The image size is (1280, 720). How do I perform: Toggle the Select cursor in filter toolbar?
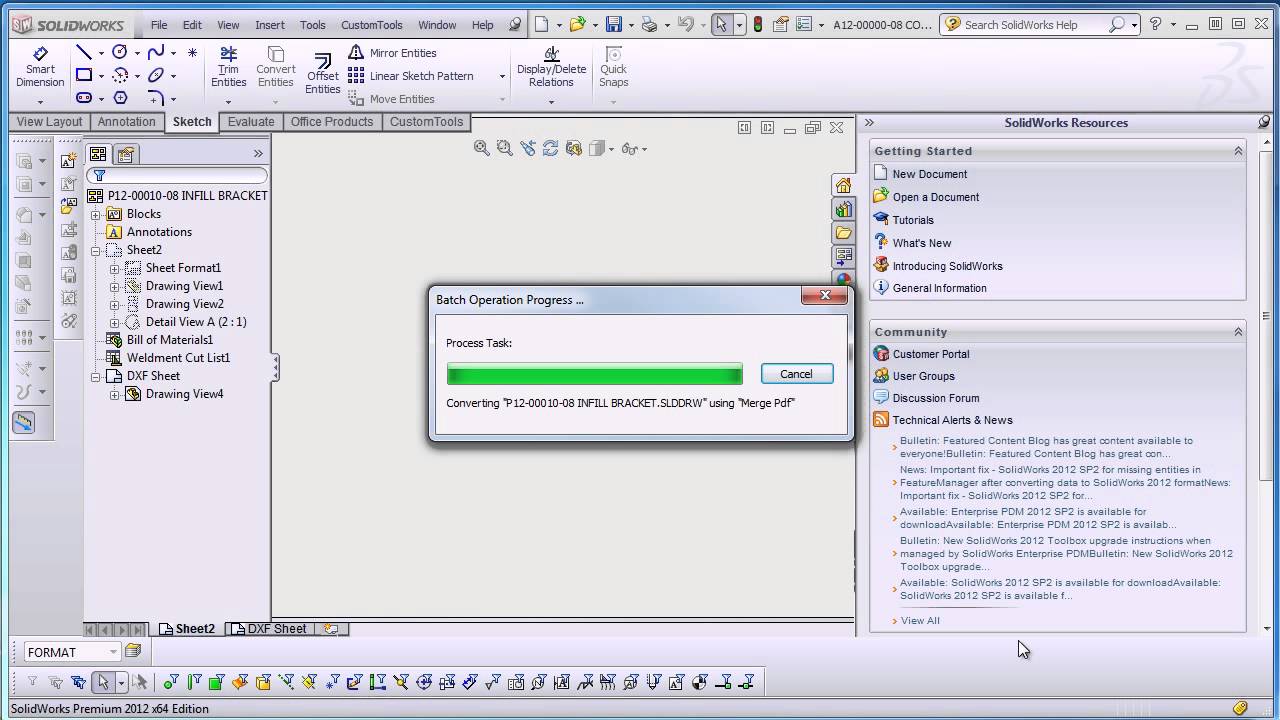click(102, 683)
